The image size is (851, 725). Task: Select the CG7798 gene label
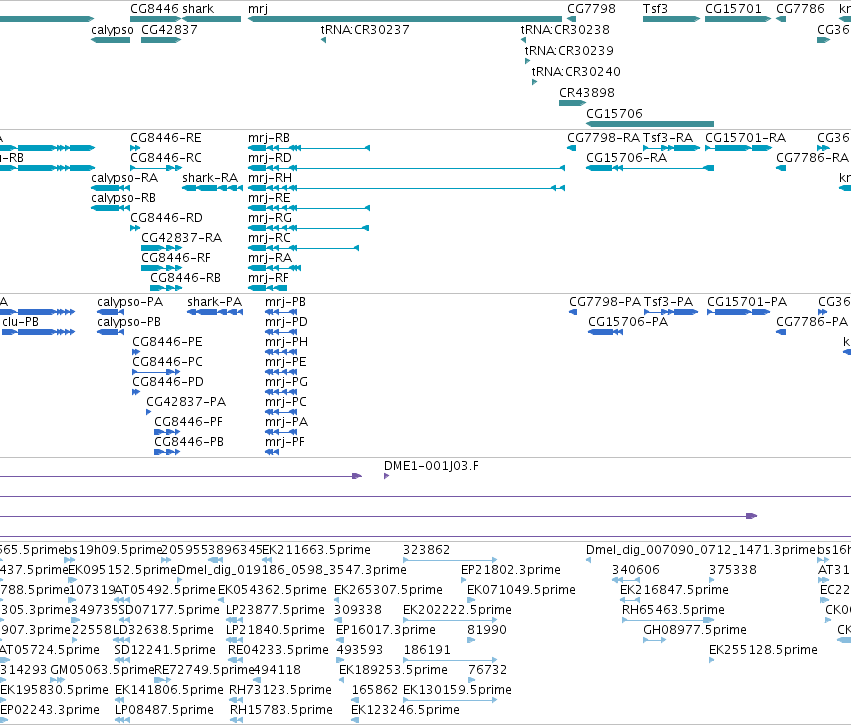tap(592, 9)
